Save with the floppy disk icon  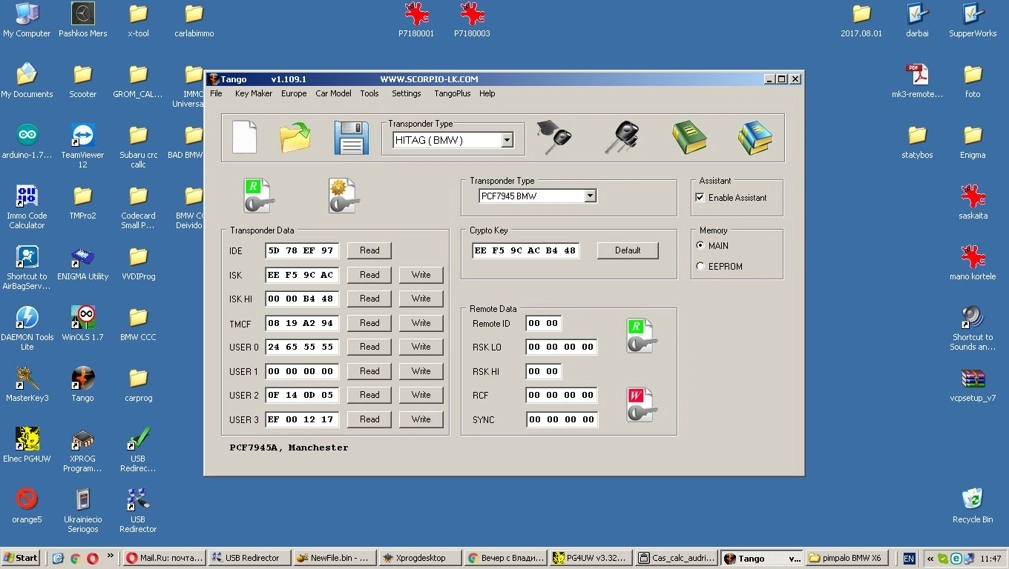point(351,138)
